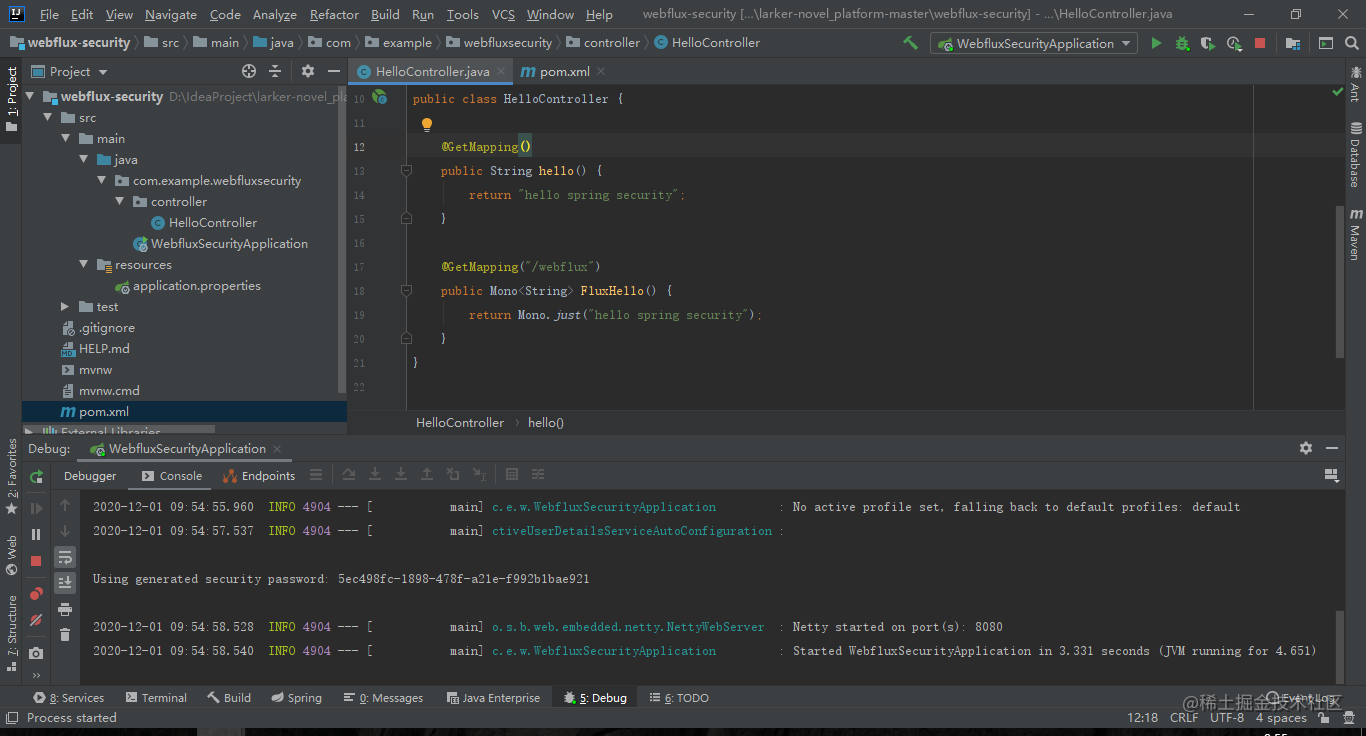Open View Breakpoints with the double red dots
The width and height of the screenshot is (1366, 736).
pyautogui.click(x=36, y=594)
